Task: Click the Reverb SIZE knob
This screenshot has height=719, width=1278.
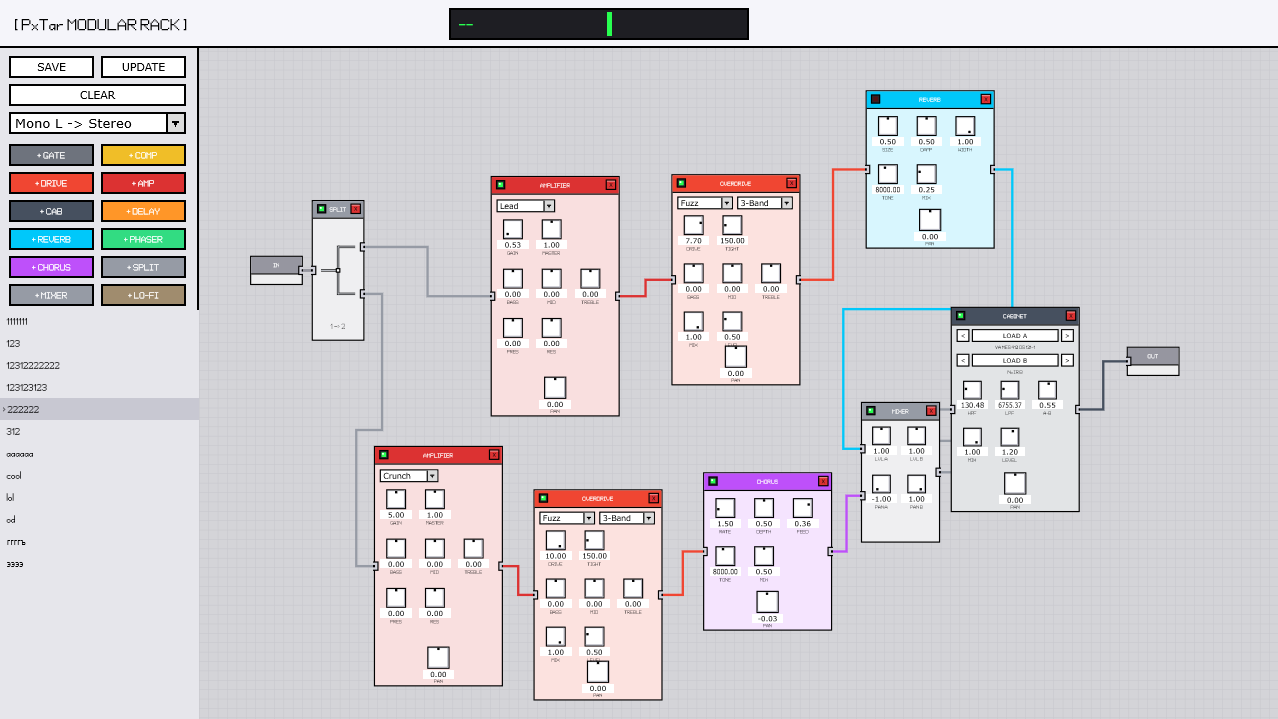Action: click(887, 126)
